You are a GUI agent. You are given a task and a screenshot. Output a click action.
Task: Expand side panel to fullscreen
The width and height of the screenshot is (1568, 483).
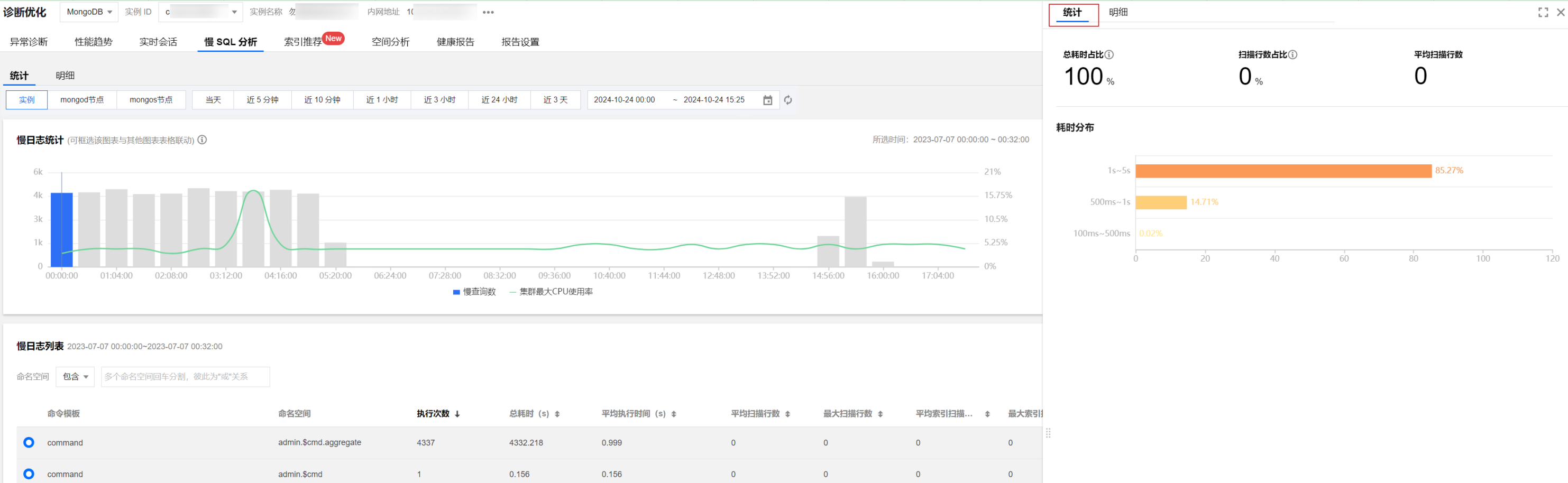(x=1543, y=12)
